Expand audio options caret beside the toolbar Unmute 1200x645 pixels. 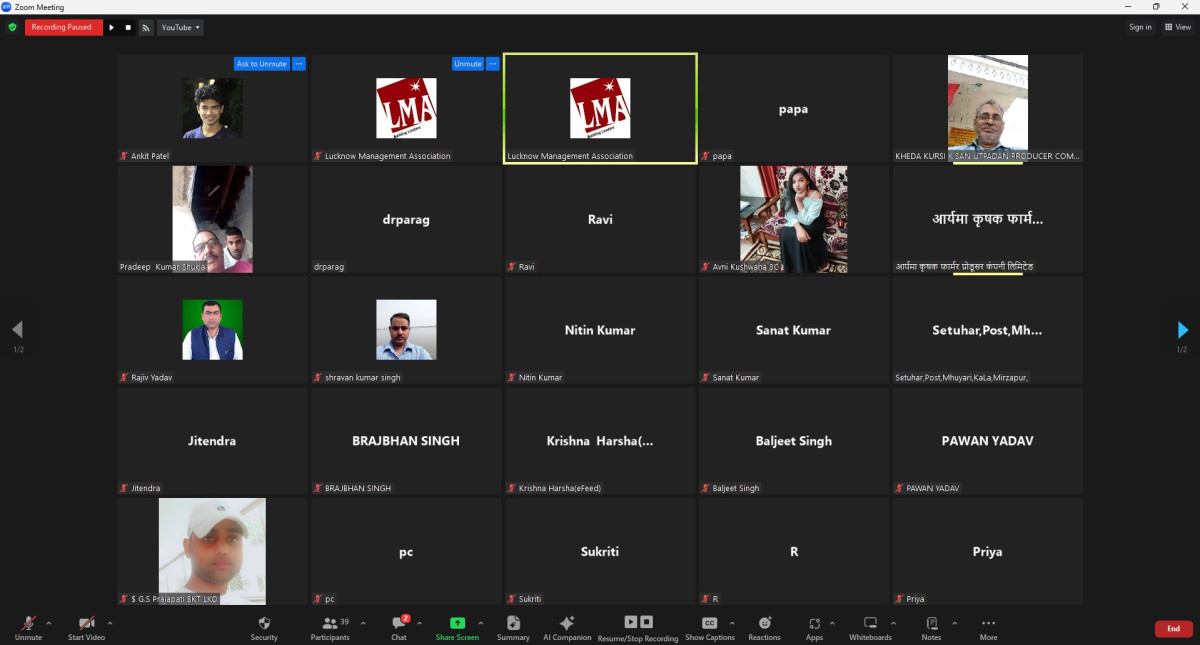pyautogui.click(x=49, y=623)
